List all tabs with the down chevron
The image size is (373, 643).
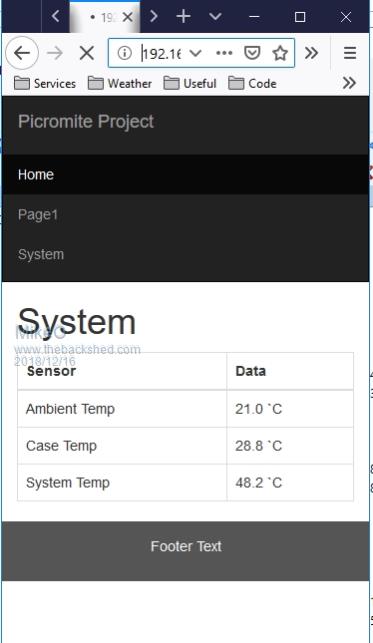(x=215, y=16)
